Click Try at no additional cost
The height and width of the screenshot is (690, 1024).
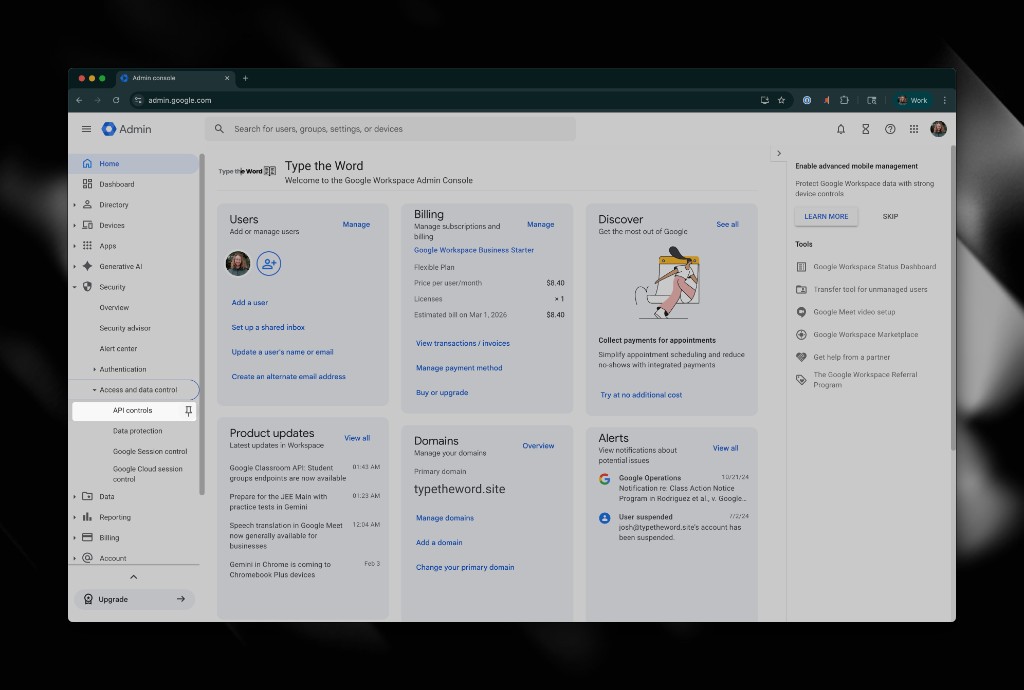(641, 395)
